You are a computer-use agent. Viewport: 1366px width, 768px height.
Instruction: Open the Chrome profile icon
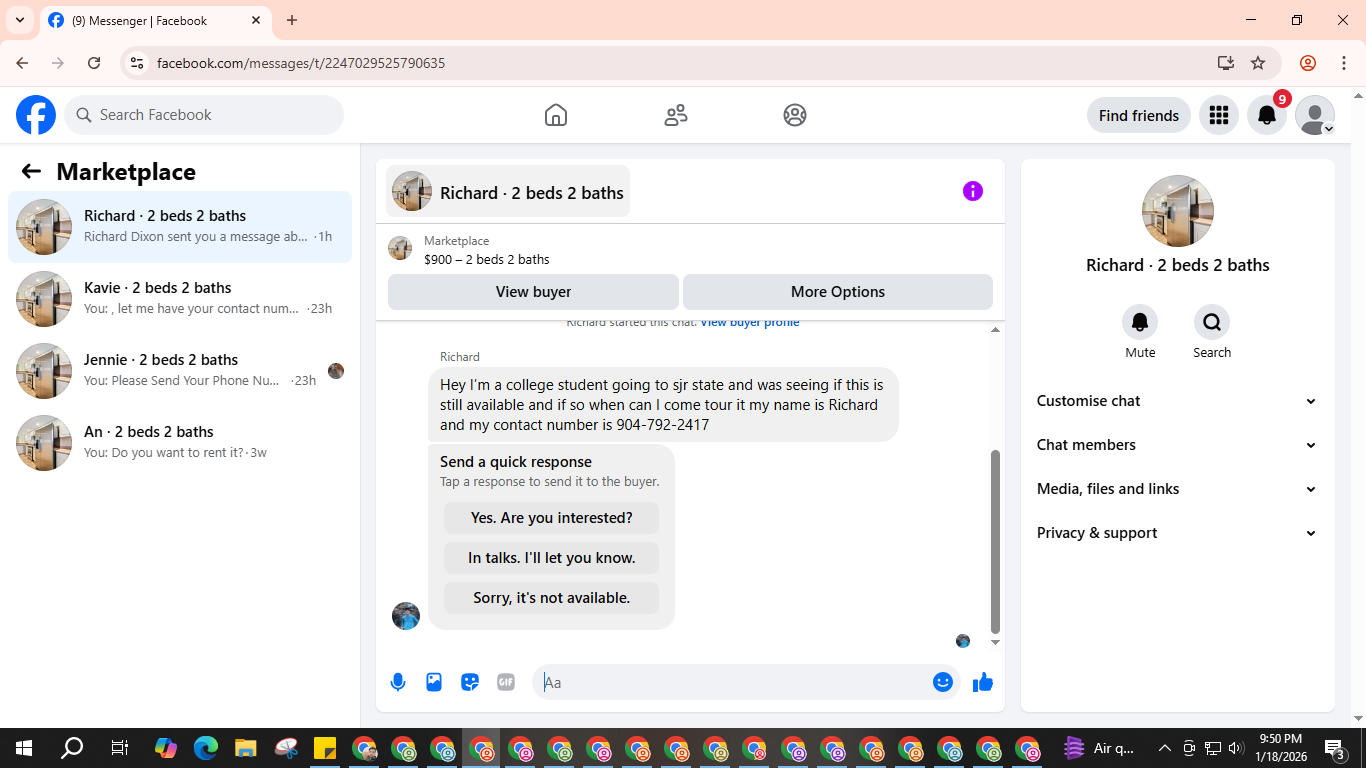pos(1308,63)
